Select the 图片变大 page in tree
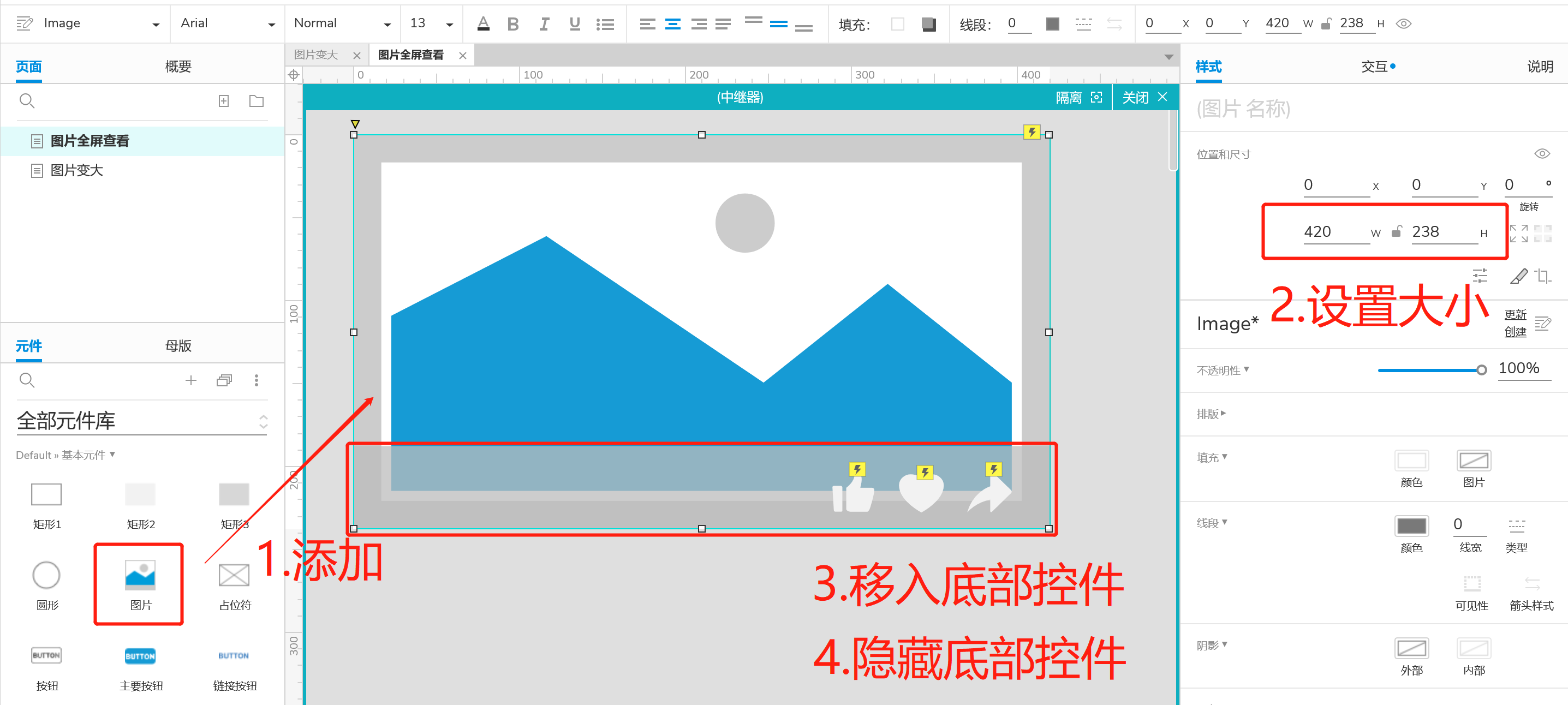 (x=77, y=170)
